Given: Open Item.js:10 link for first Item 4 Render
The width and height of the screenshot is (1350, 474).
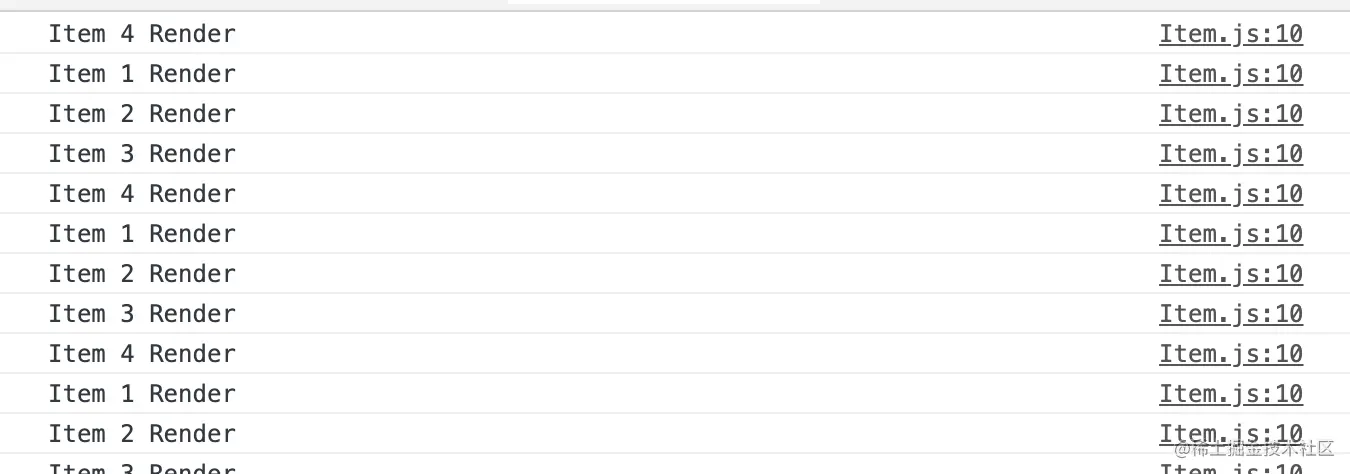Looking at the screenshot, I should coord(1231,34).
